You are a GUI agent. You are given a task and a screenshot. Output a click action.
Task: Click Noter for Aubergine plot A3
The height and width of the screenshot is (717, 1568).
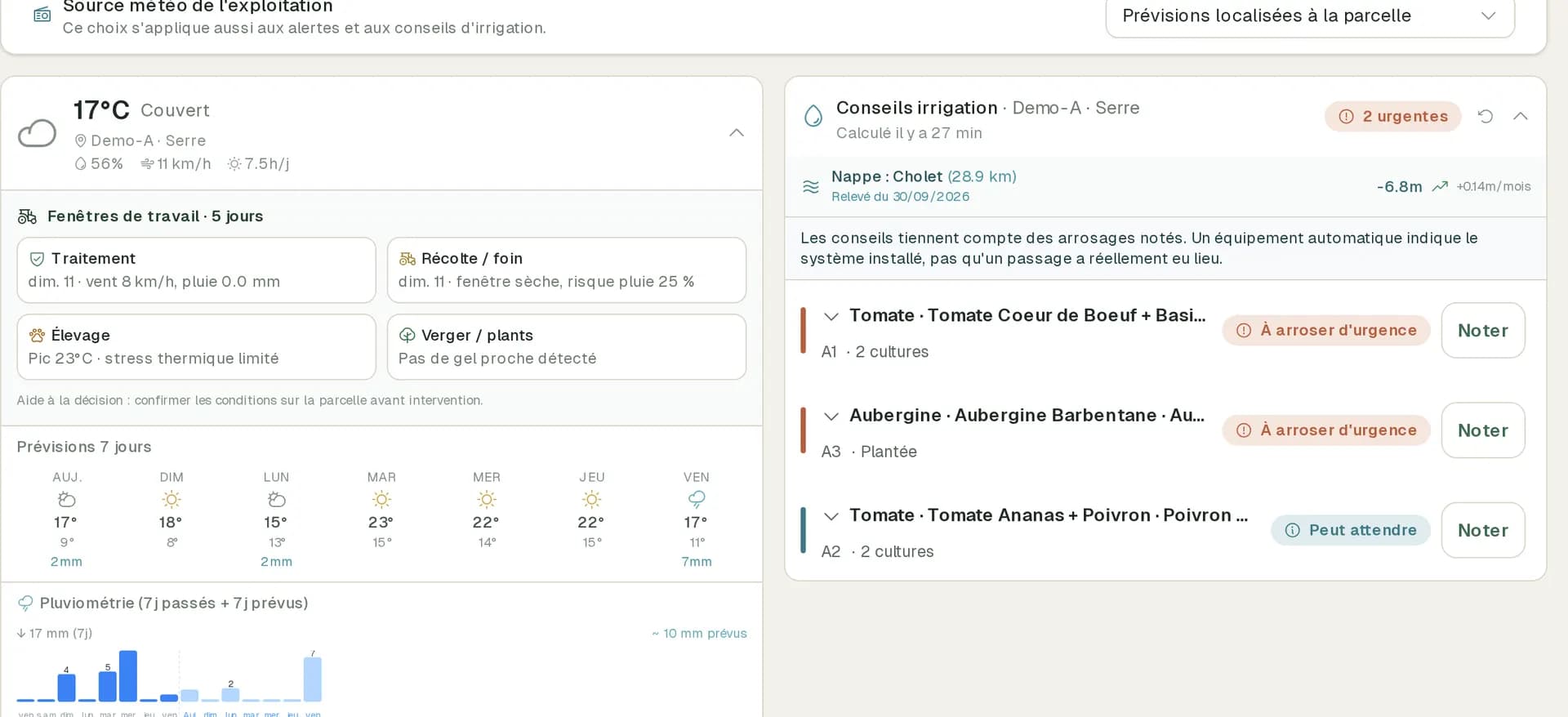click(x=1483, y=430)
